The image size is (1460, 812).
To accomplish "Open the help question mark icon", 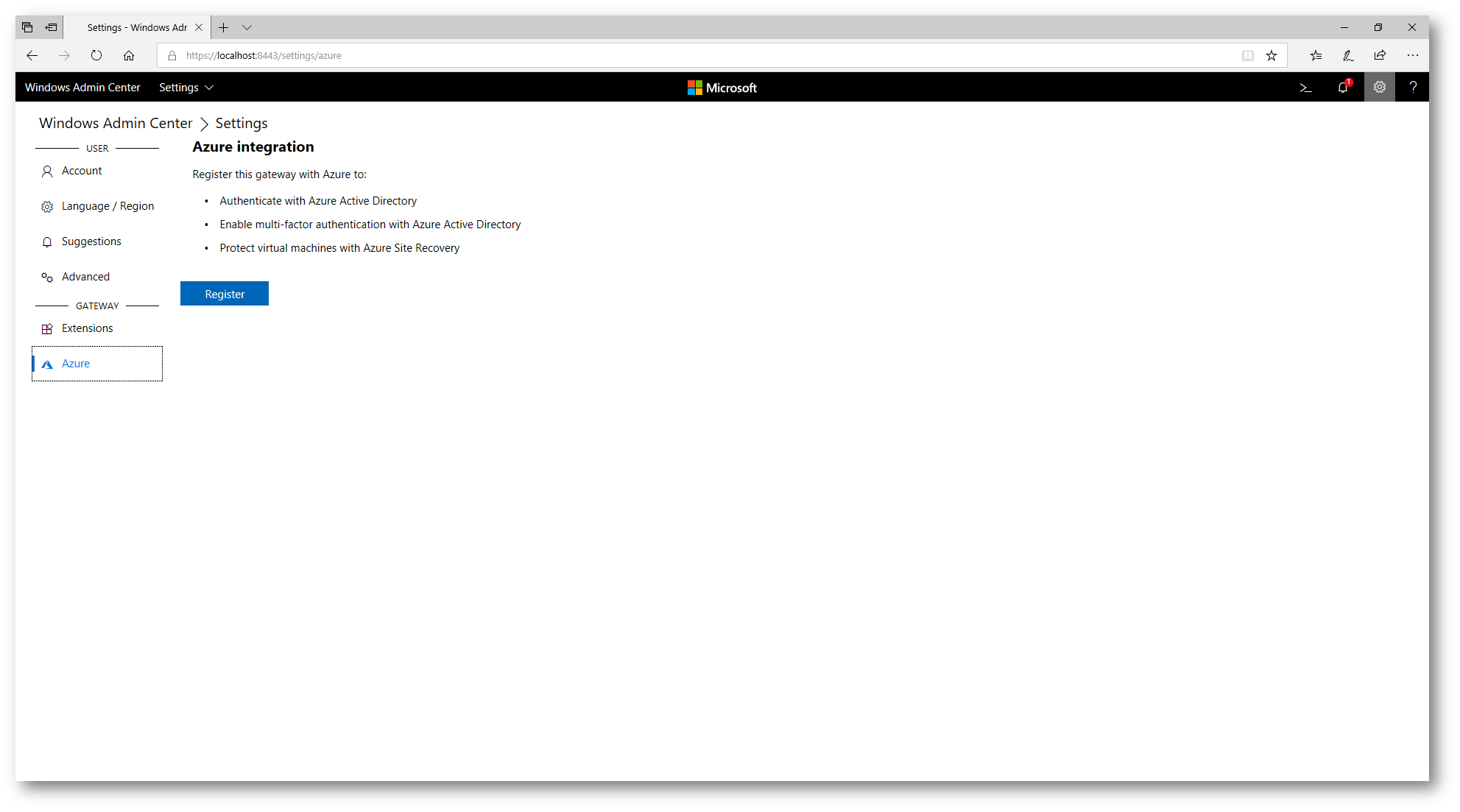I will pyautogui.click(x=1412, y=88).
